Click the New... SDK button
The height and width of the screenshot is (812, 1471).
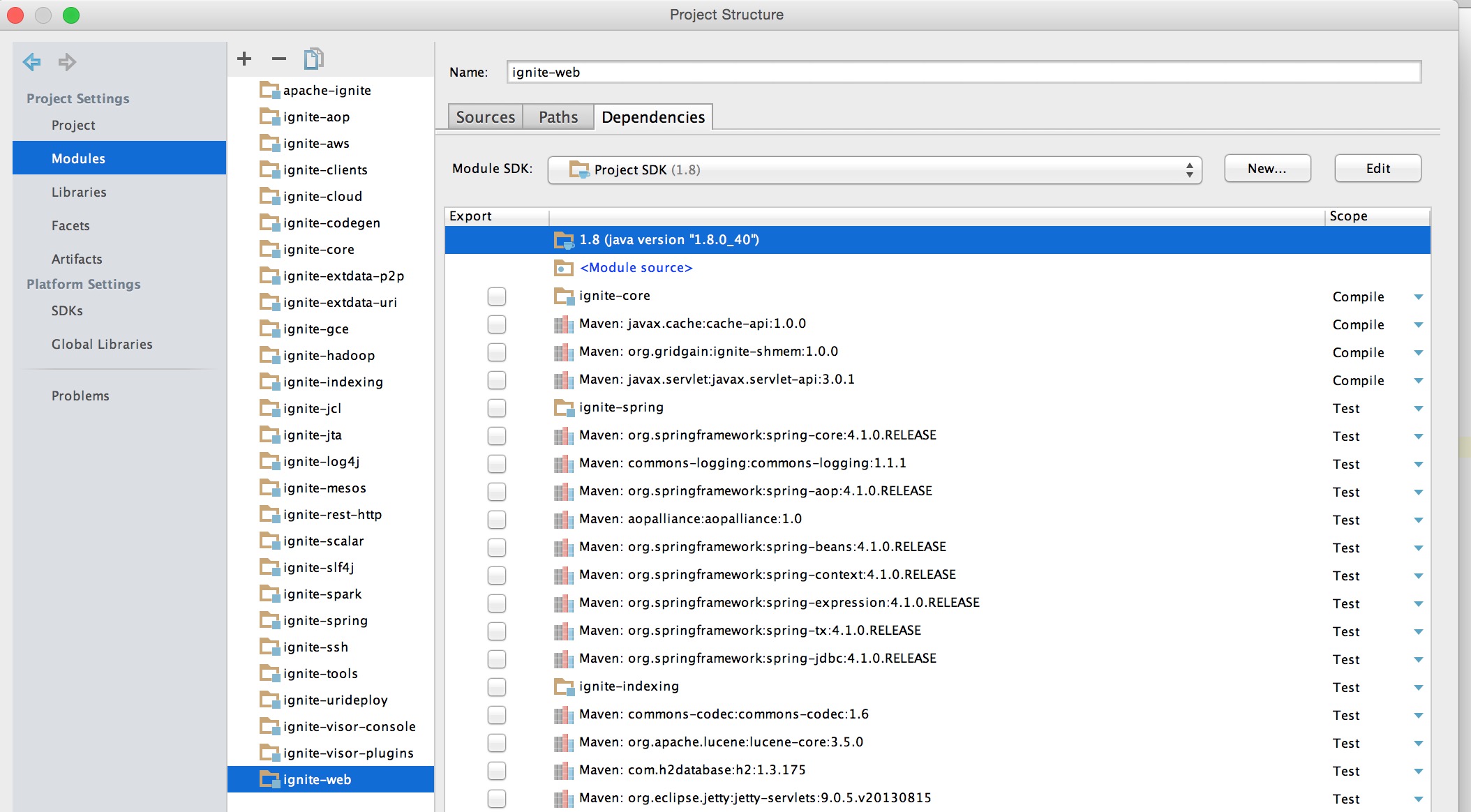coord(1267,169)
